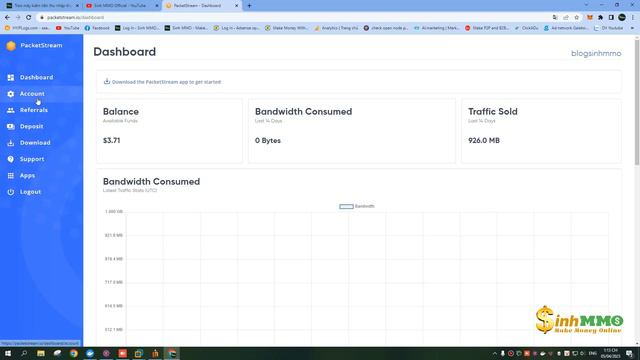Open the Analytics bookmark
Image resolution: width=640 pixels, height=360 pixels.
[336, 28]
